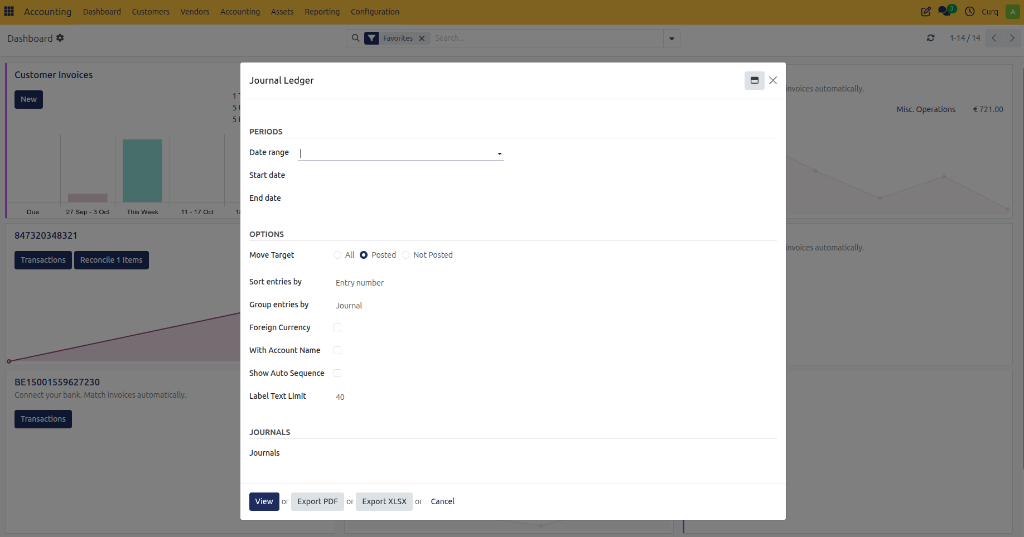
Task: Open the search options dropdown arrow
Action: pos(671,39)
